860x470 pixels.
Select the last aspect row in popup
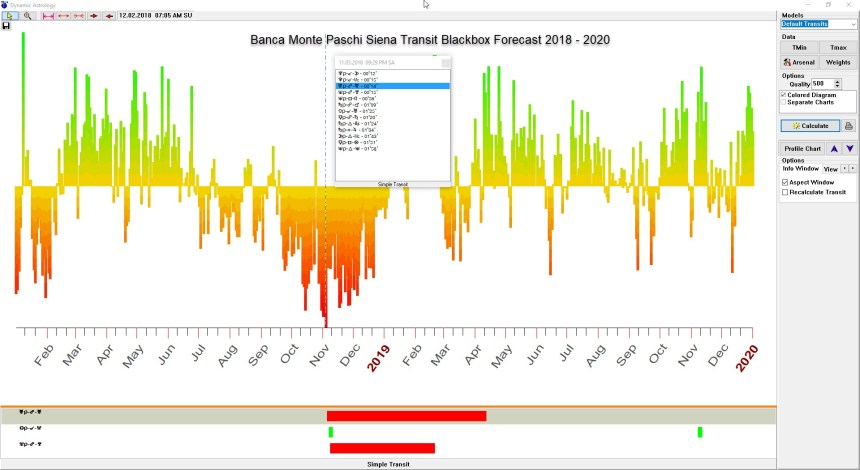pos(392,149)
